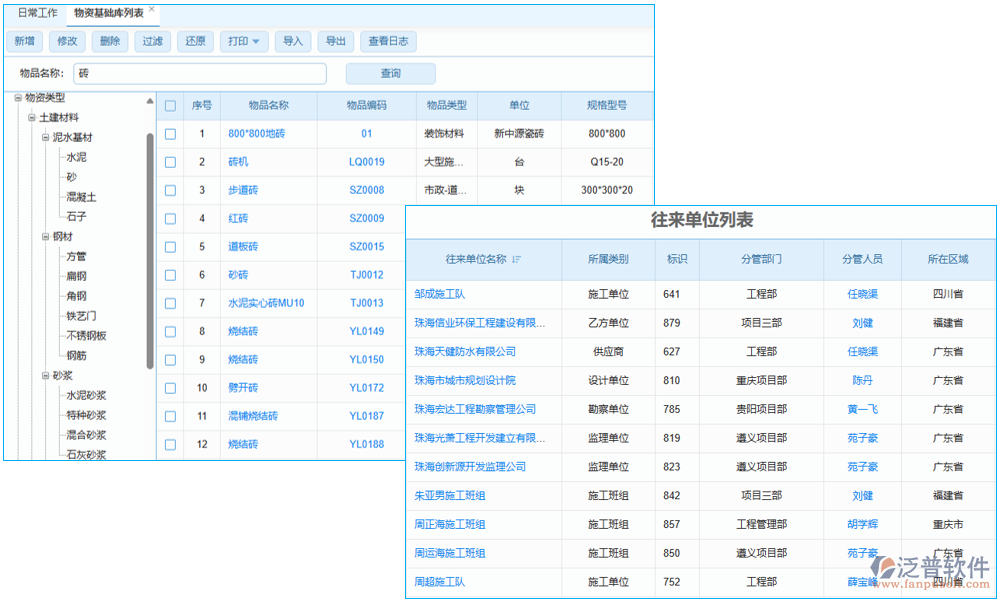Click the 导出 (Export) toolbar icon
The width and height of the screenshot is (1000, 600).
point(335,41)
